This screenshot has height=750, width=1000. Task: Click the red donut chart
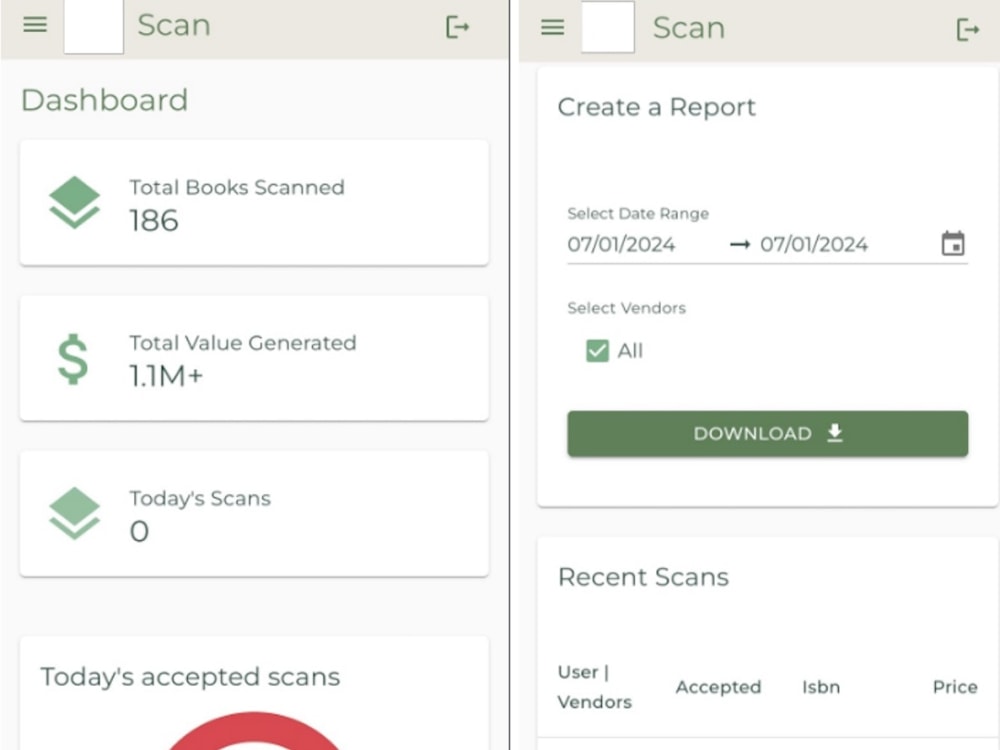pos(254,731)
